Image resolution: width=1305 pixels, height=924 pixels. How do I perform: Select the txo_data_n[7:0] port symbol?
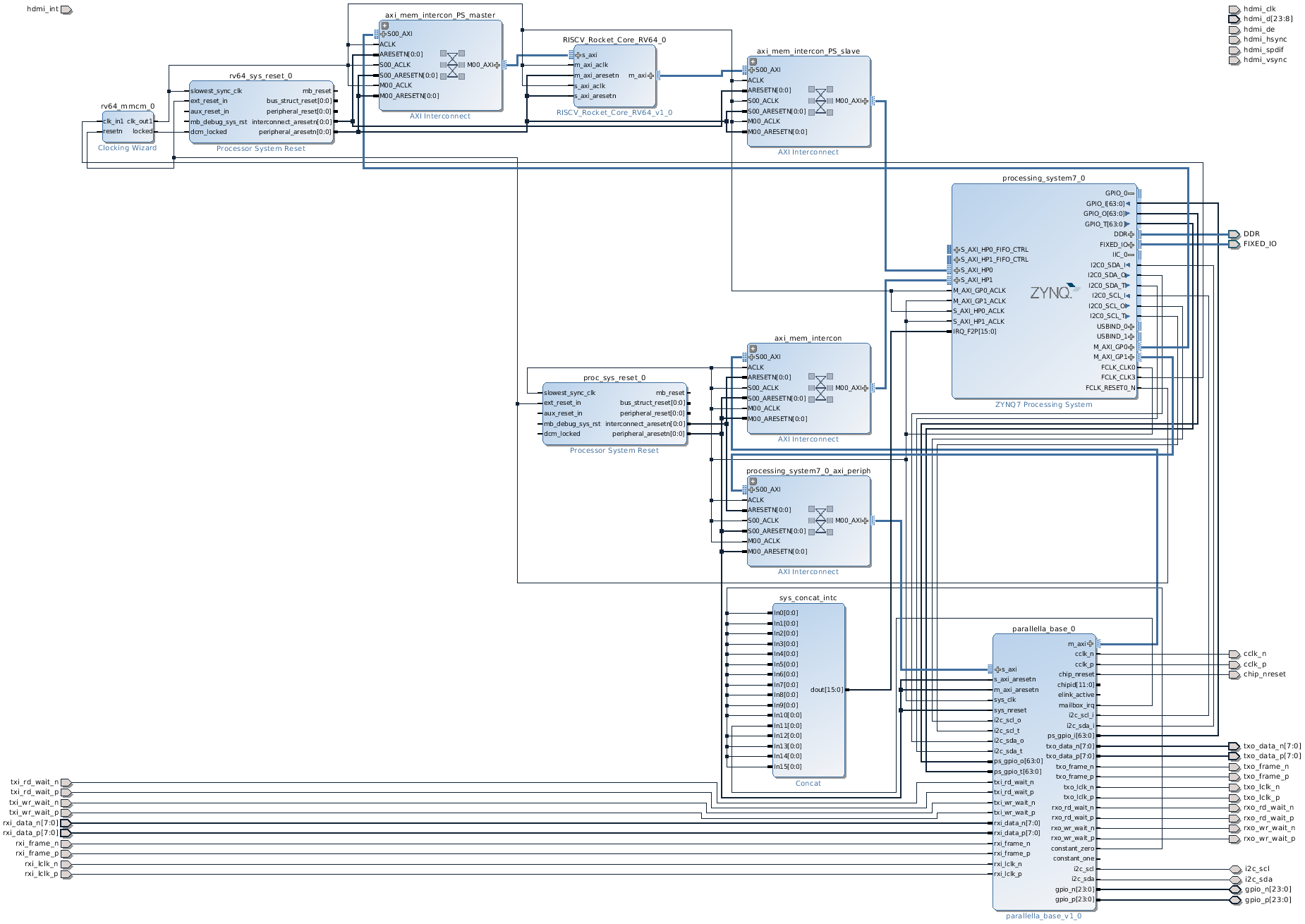pos(1234,746)
